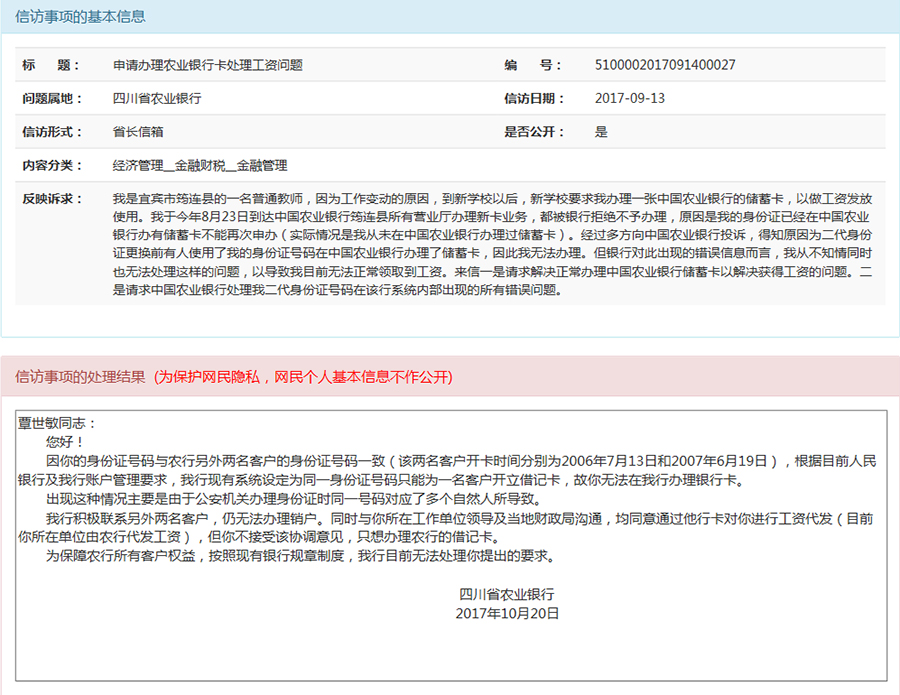Image resolution: width=900 pixels, height=695 pixels.
Task: Click the header 信访事项的处理结果
Action: coord(80,377)
